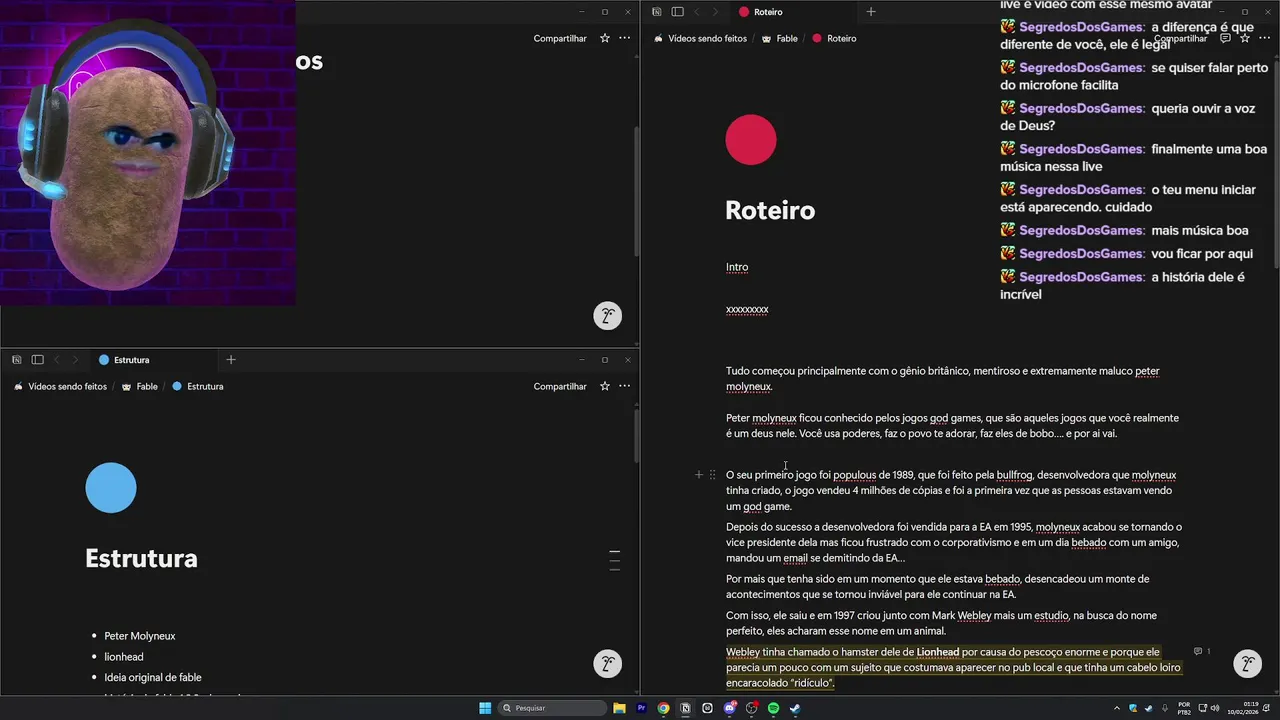Open comments panel in Roteiro window
This screenshot has height=720, width=1280.
pyautogui.click(x=1225, y=38)
